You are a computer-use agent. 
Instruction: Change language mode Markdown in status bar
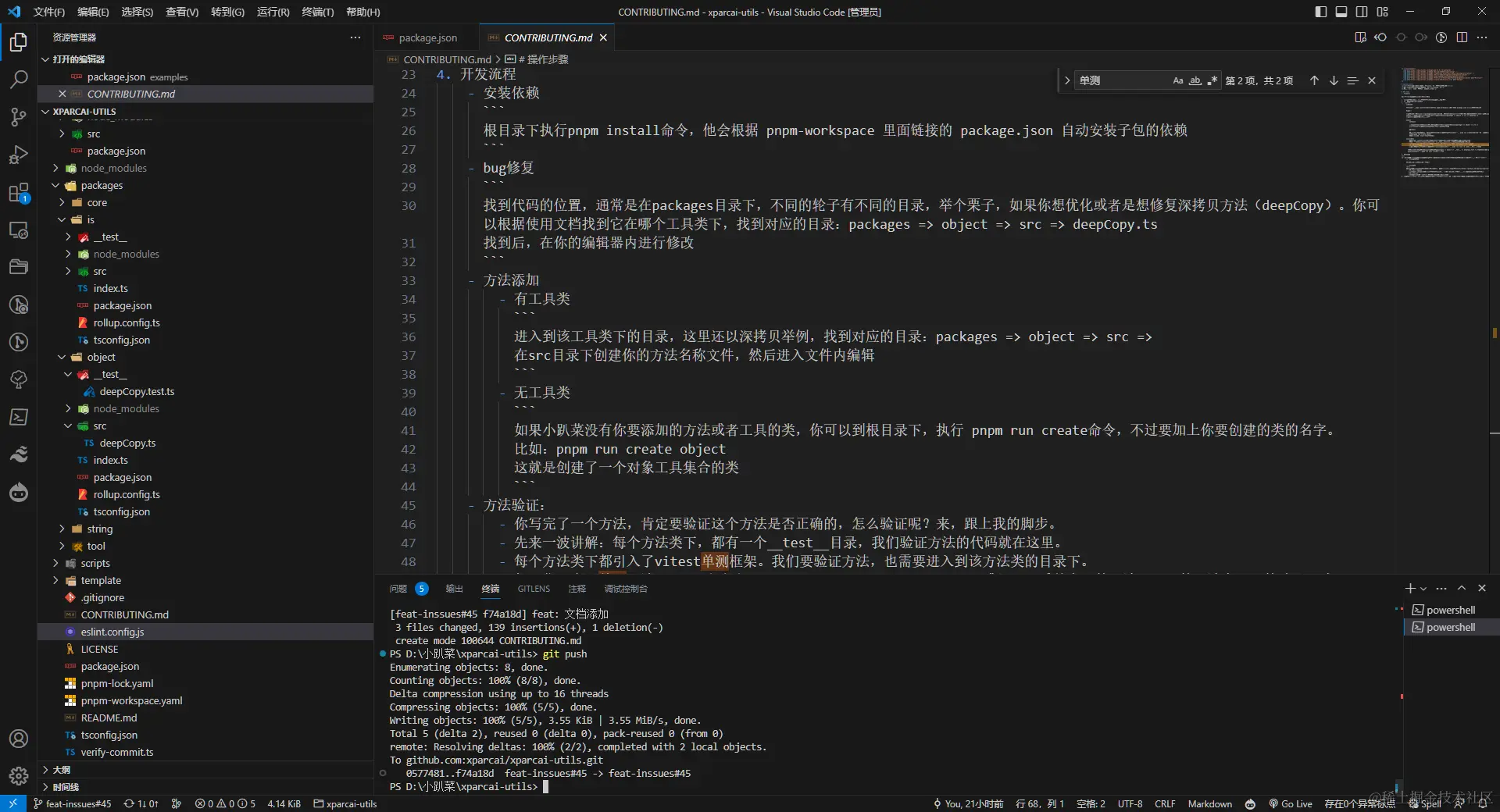coord(1209,803)
